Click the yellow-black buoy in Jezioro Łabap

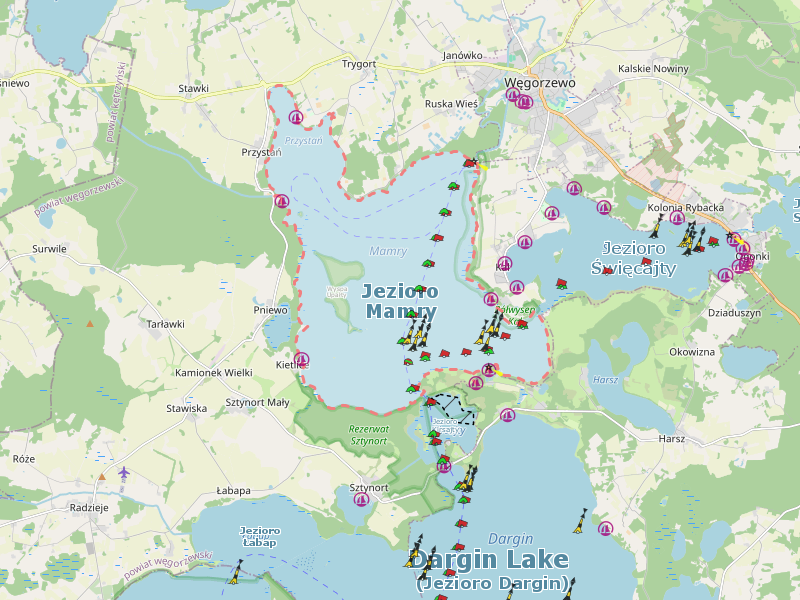pyautogui.click(x=236, y=573)
